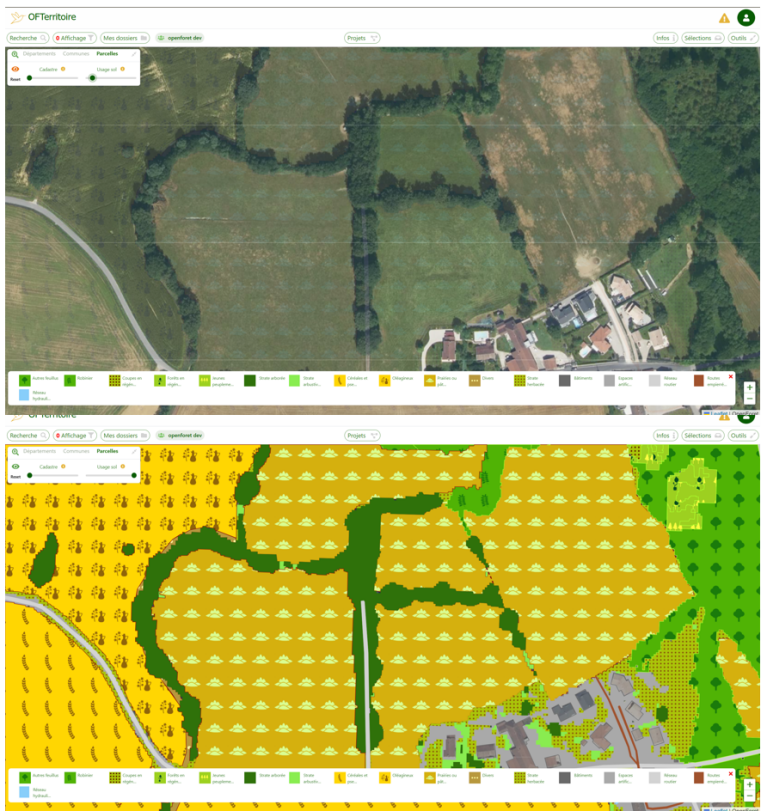The width and height of the screenshot is (767, 811).
Task: Expand the Projets dropdown in upper toolbar
Action: pyautogui.click(x=362, y=37)
